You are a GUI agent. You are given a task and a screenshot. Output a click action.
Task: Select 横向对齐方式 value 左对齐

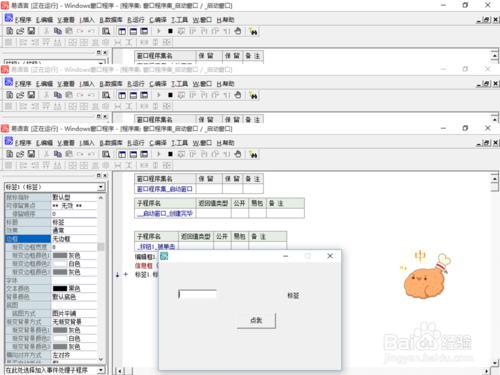74,355
